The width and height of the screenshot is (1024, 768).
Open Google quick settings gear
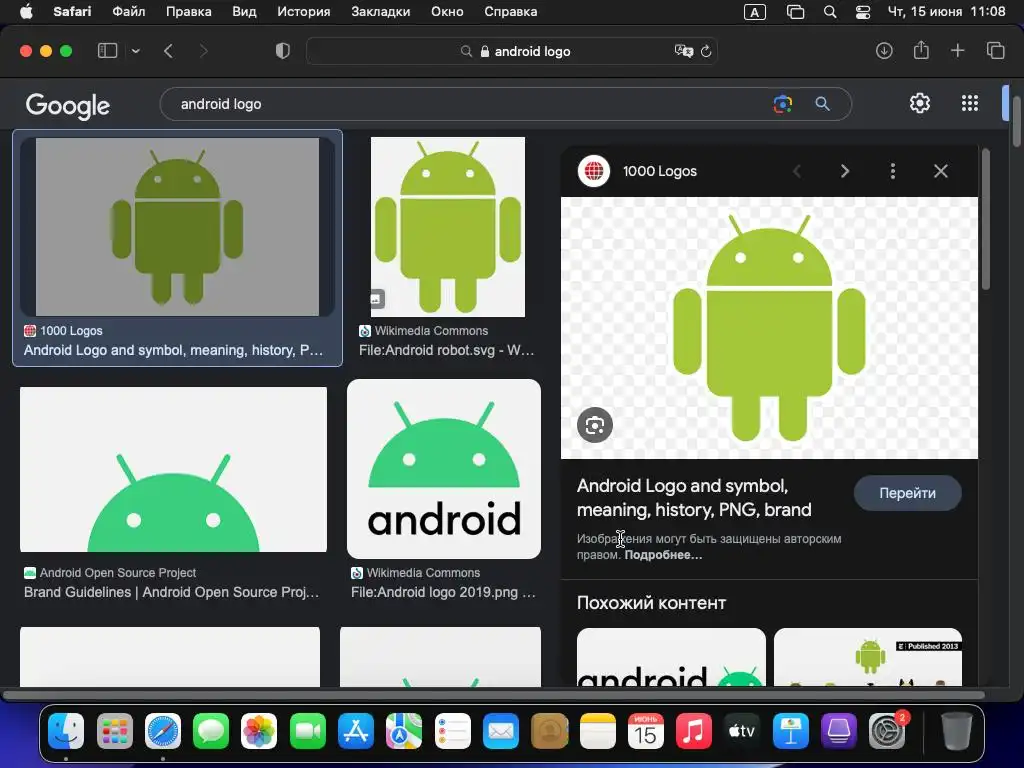(920, 103)
